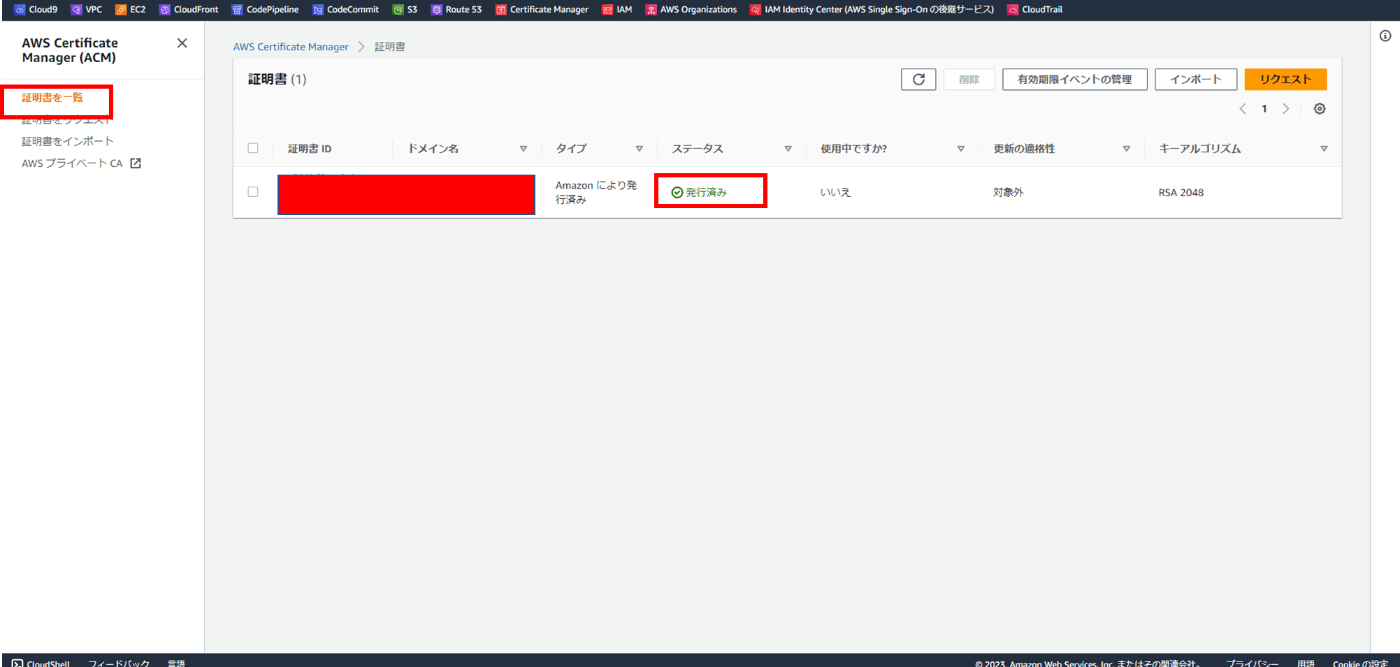Sort by キーアルゴリズム column arrow

coord(1324,149)
